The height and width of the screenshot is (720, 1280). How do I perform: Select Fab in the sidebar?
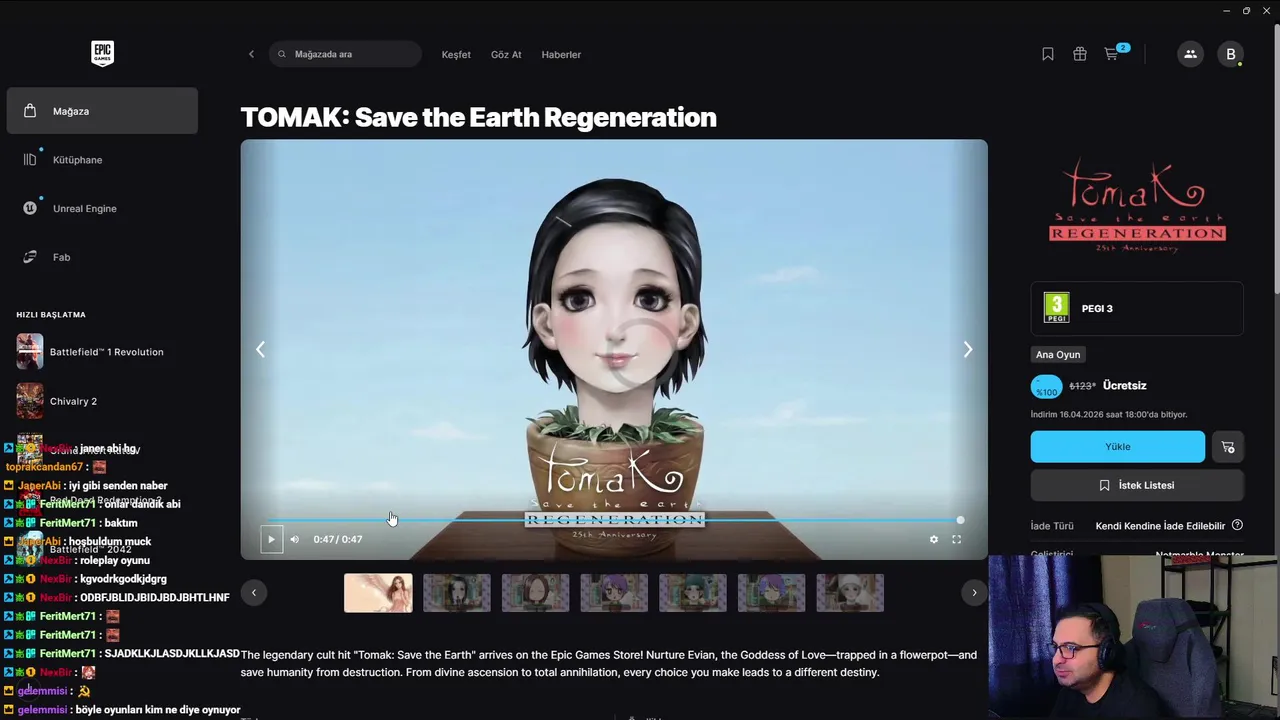(102, 257)
